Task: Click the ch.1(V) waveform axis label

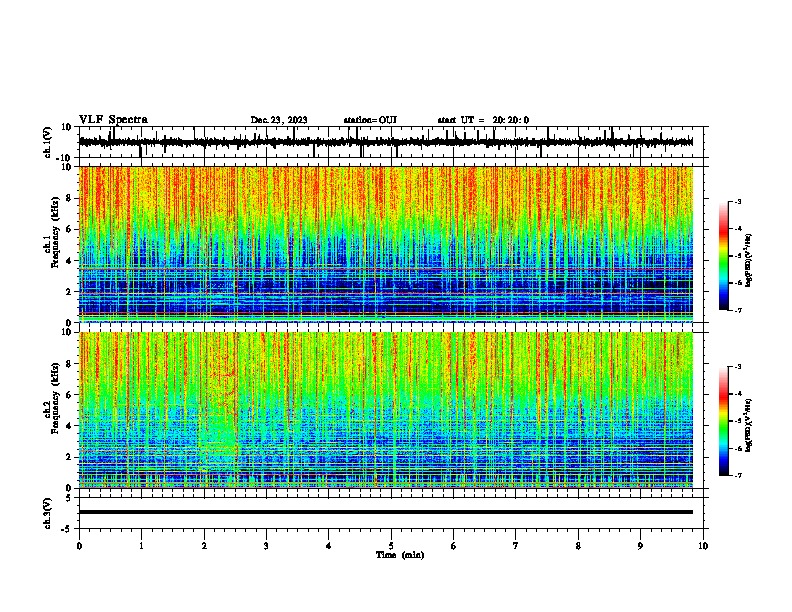Action: (48, 142)
